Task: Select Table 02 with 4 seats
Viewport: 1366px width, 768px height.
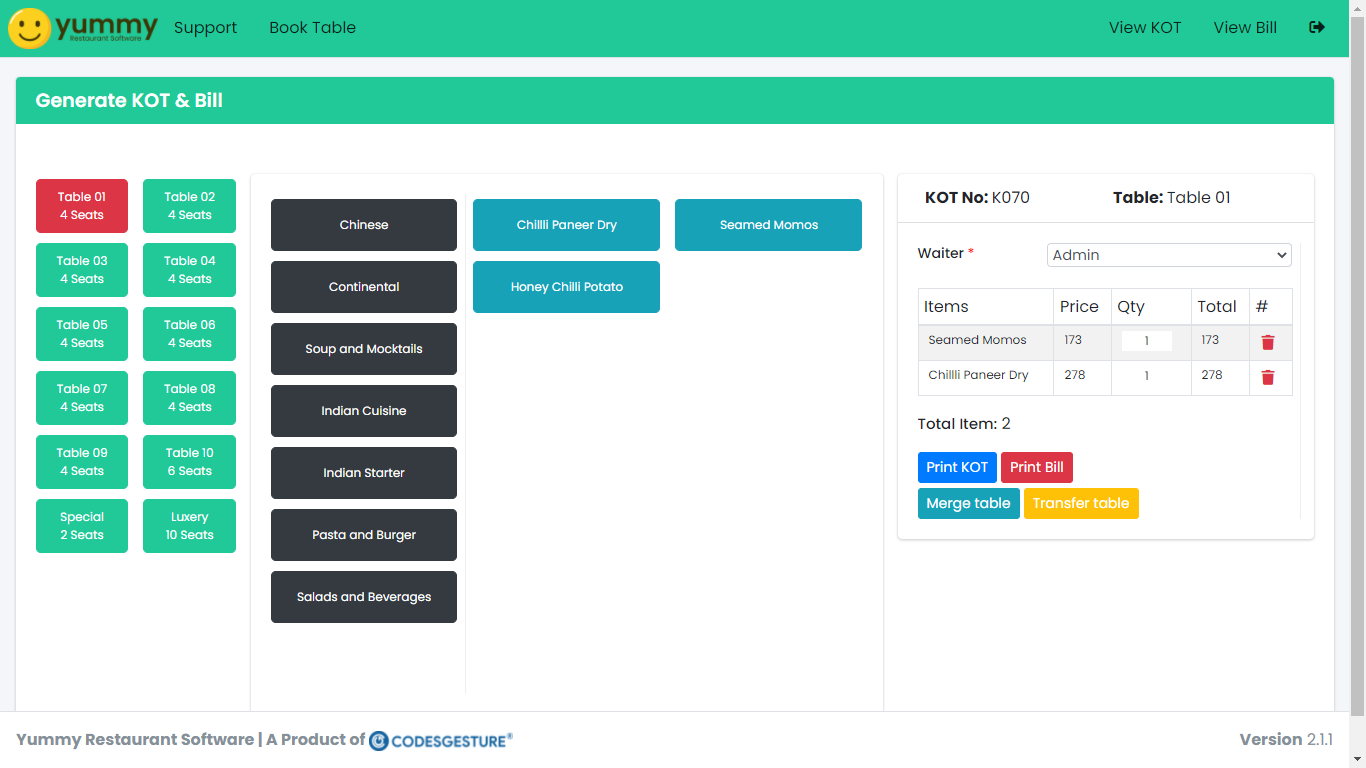Action: [189, 206]
